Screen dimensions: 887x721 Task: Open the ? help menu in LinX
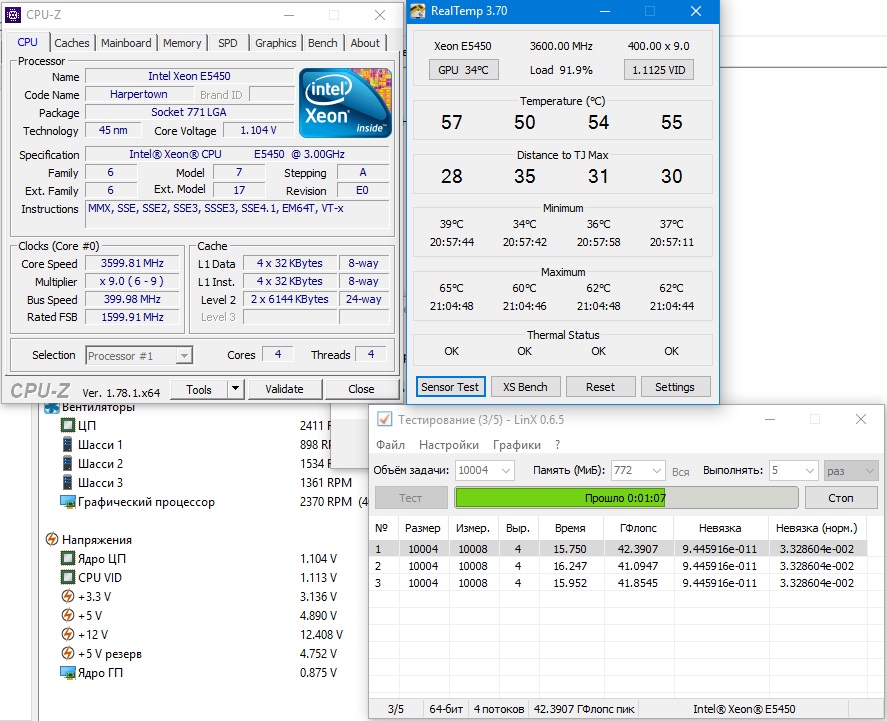pos(558,444)
